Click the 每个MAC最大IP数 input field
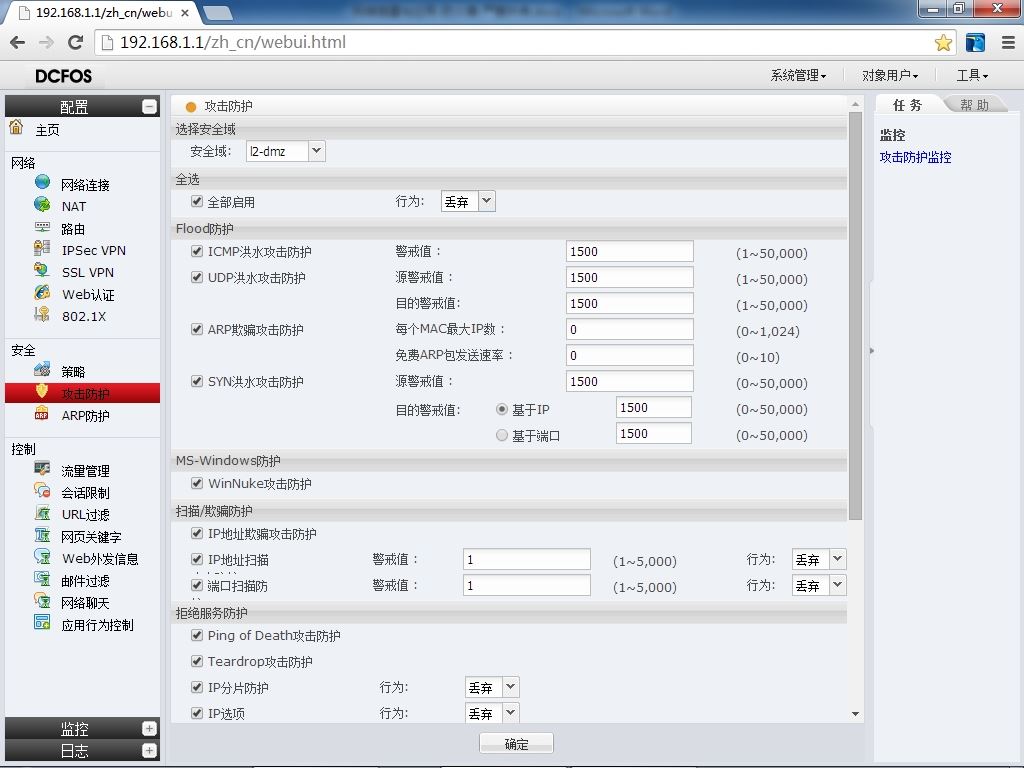 point(630,329)
